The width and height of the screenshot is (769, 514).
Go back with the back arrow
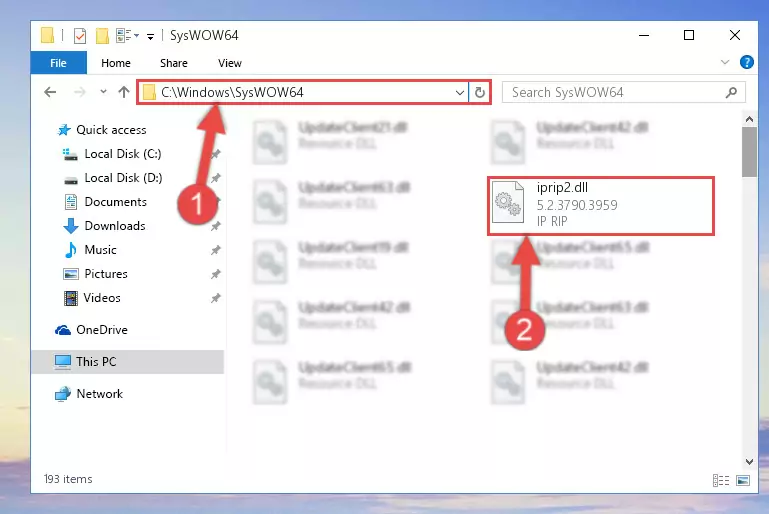(x=50, y=92)
